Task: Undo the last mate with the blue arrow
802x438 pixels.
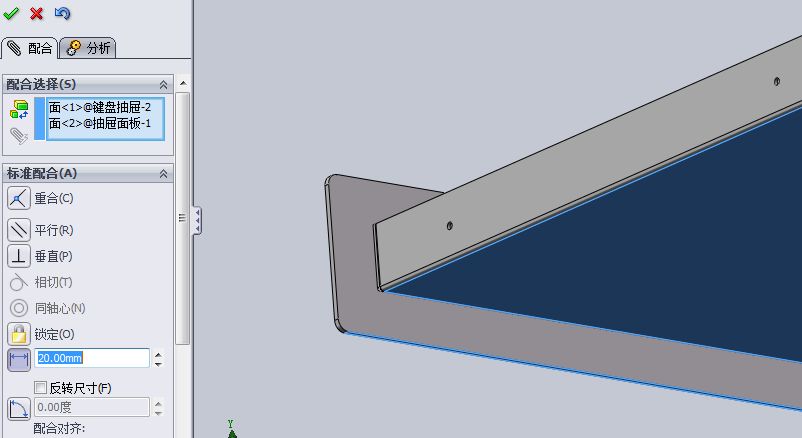Action: [x=62, y=13]
